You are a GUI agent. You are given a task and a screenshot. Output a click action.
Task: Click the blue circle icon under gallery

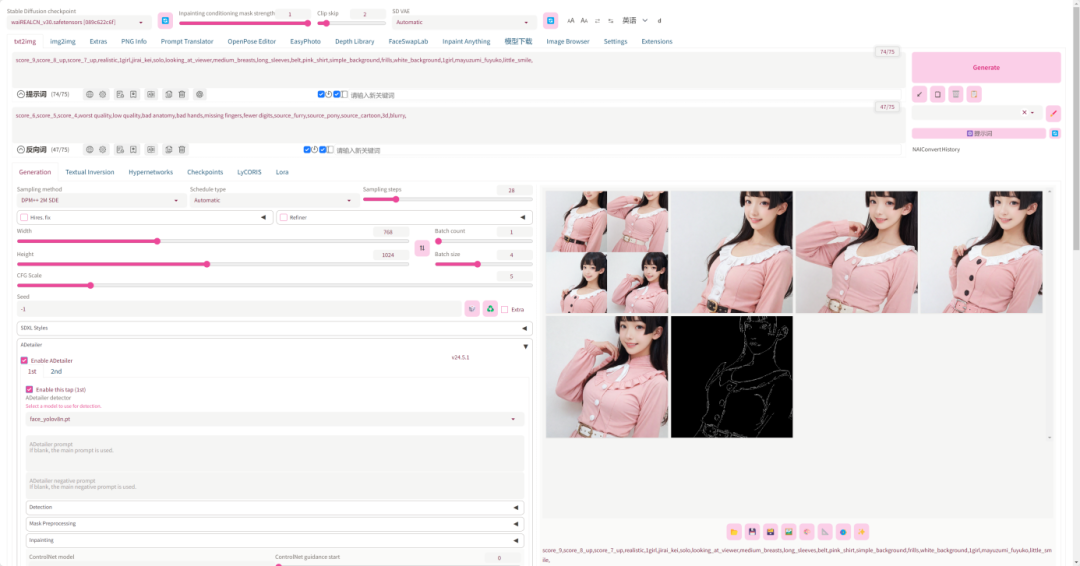tap(843, 532)
